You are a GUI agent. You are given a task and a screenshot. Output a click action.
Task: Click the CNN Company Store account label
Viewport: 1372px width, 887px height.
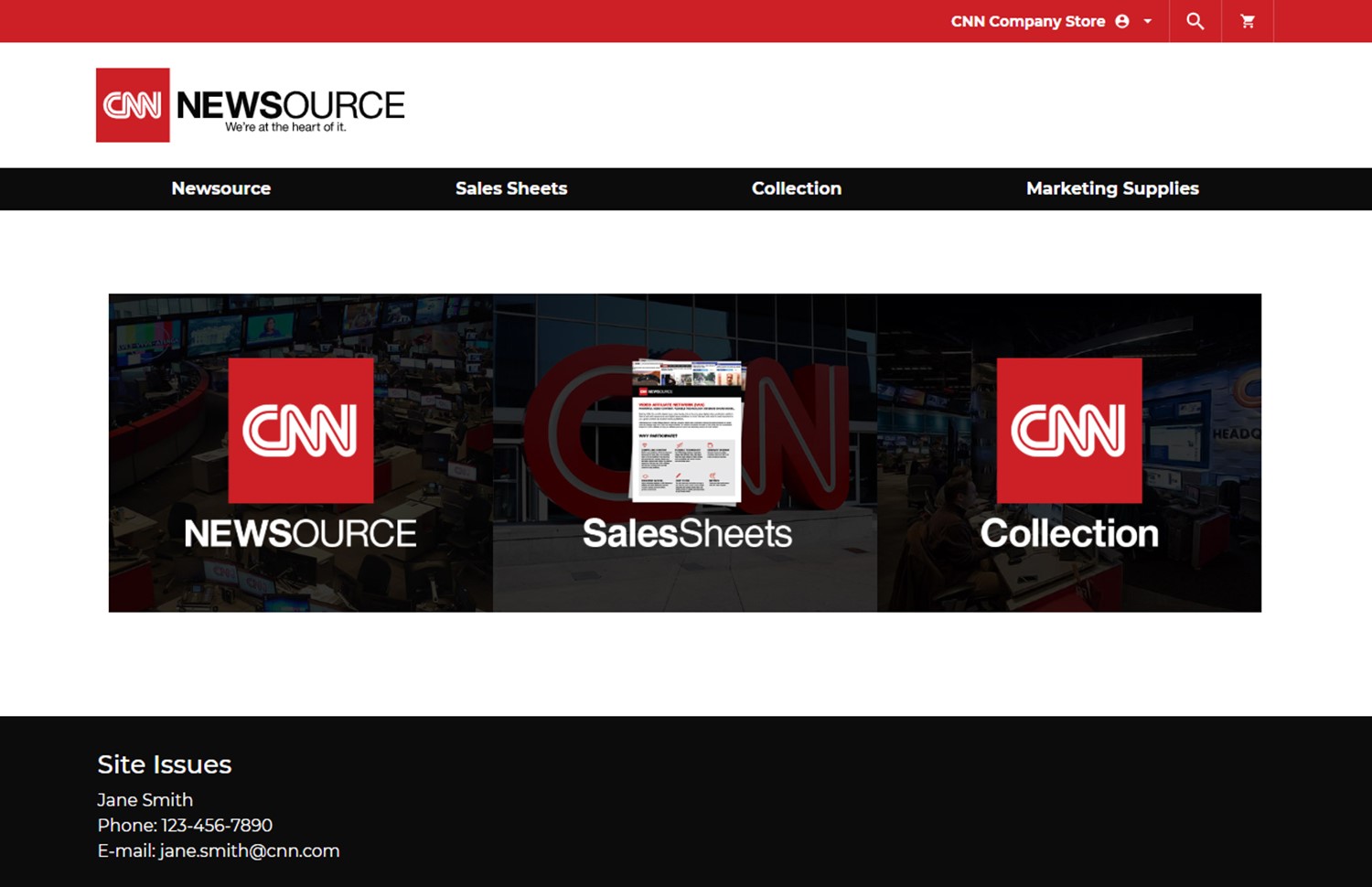click(1028, 21)
